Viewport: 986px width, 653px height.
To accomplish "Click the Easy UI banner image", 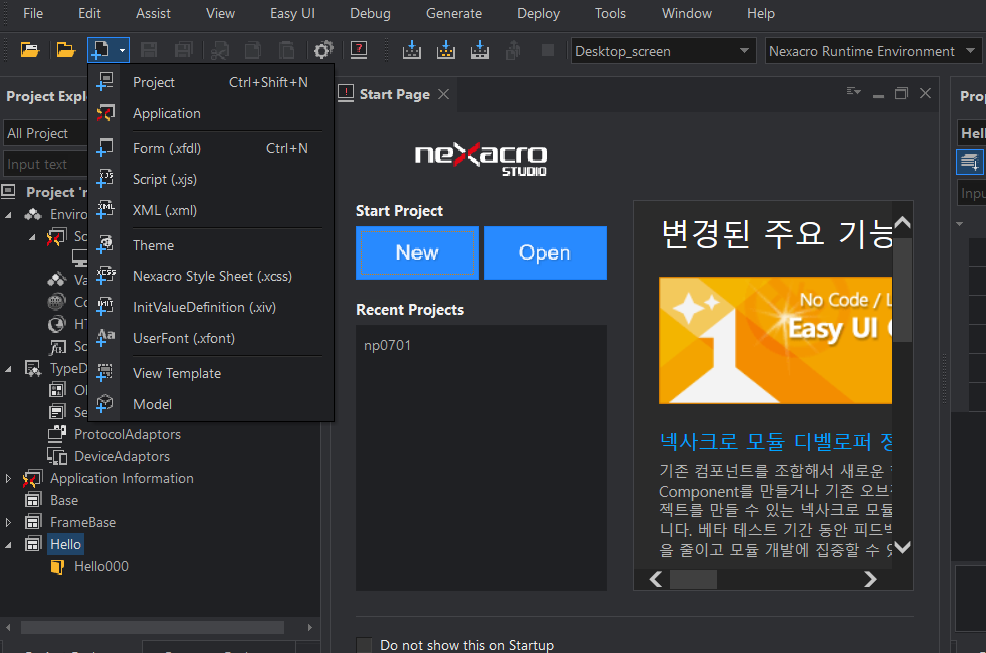I will pyautogui.click(x=775, y=340).
